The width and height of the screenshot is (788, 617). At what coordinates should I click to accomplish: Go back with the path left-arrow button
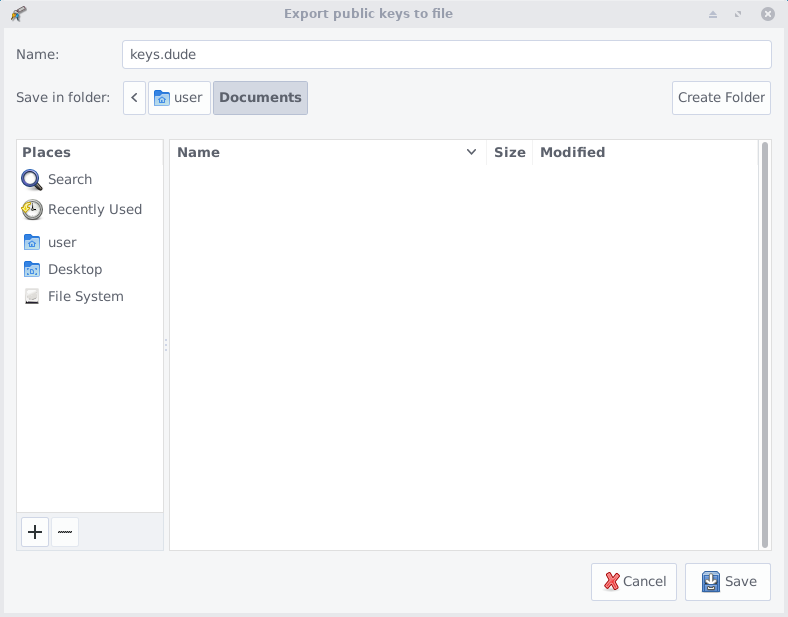134,97
